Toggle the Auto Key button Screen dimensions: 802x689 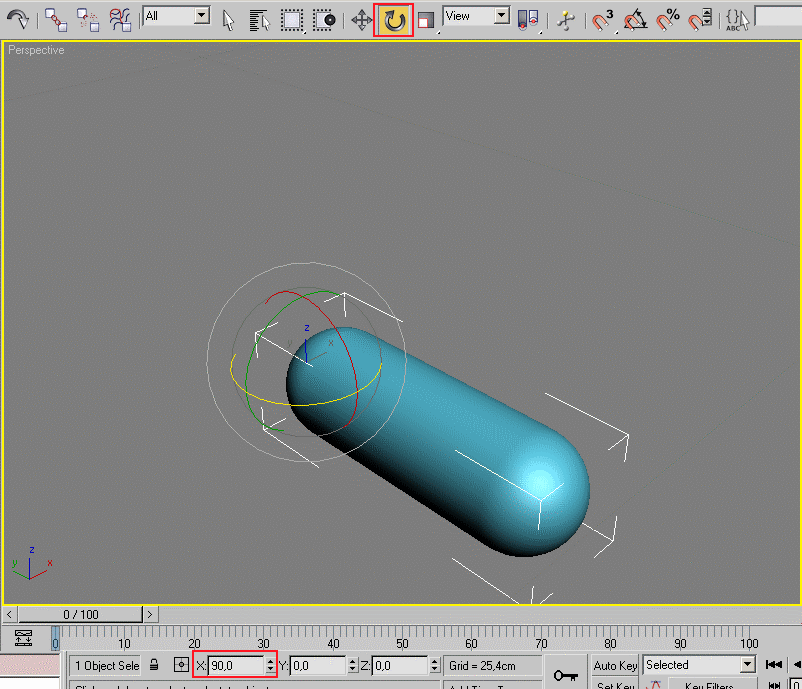pyautogui.click(x=615, y=665)
